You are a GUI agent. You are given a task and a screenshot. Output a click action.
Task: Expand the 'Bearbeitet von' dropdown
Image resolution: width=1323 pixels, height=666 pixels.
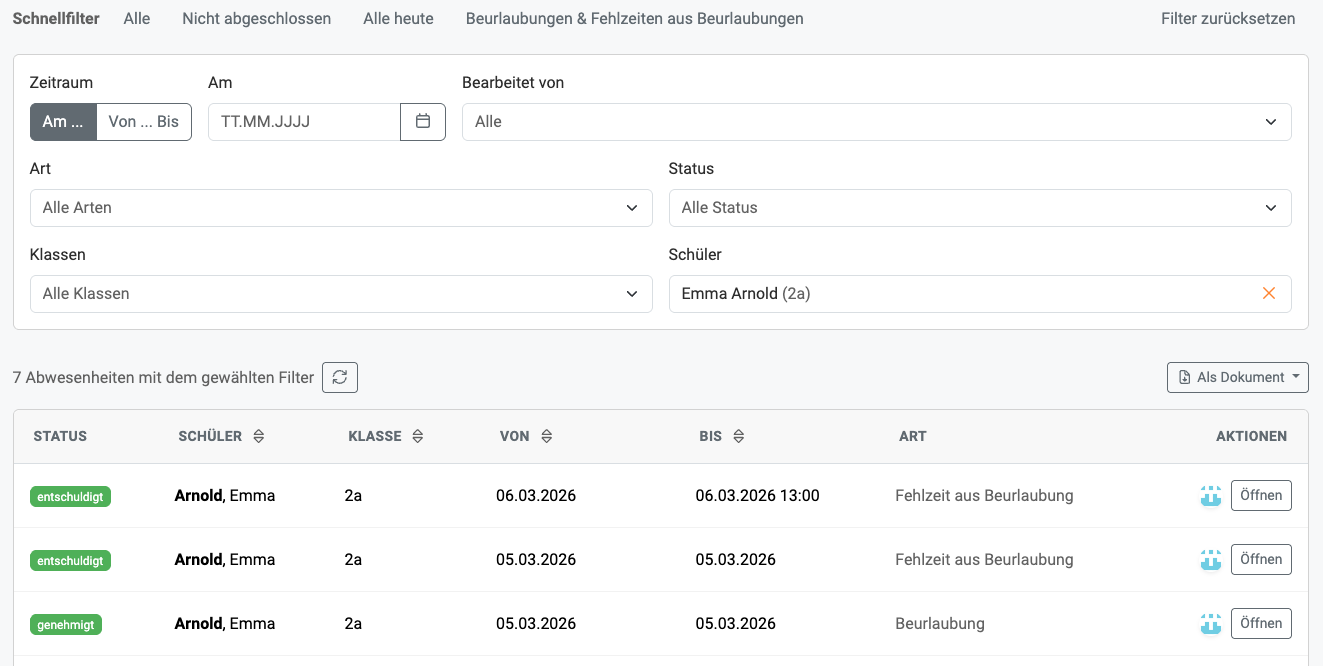(x=876, y=122)
